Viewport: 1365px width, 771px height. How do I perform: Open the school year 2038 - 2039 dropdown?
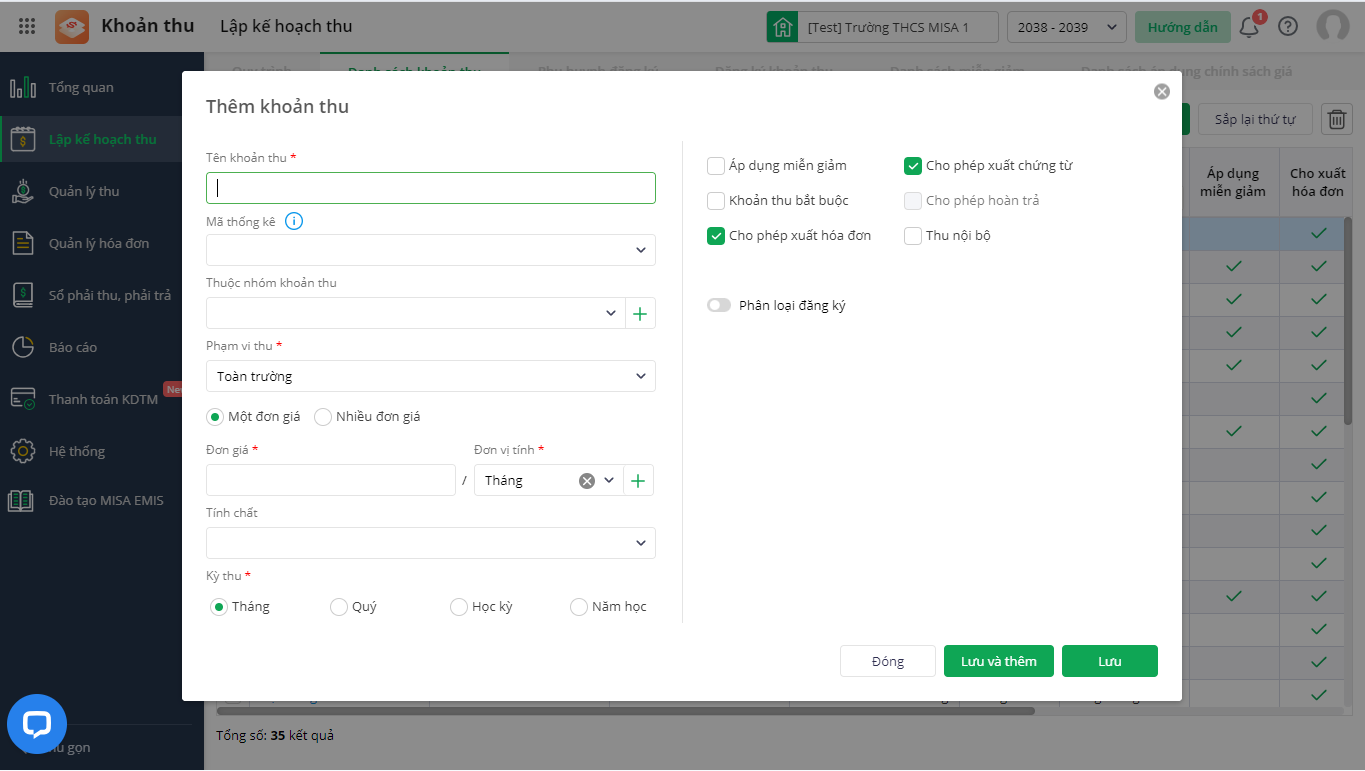1066,27
